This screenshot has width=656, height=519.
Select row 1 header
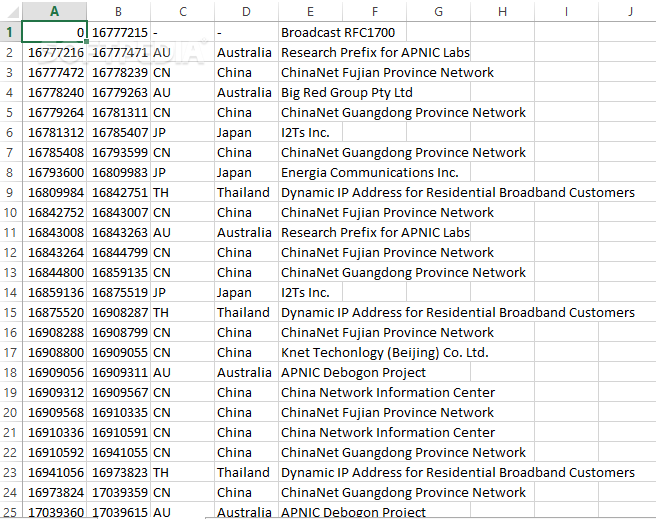pyautogui.click(x=10, y=32)
